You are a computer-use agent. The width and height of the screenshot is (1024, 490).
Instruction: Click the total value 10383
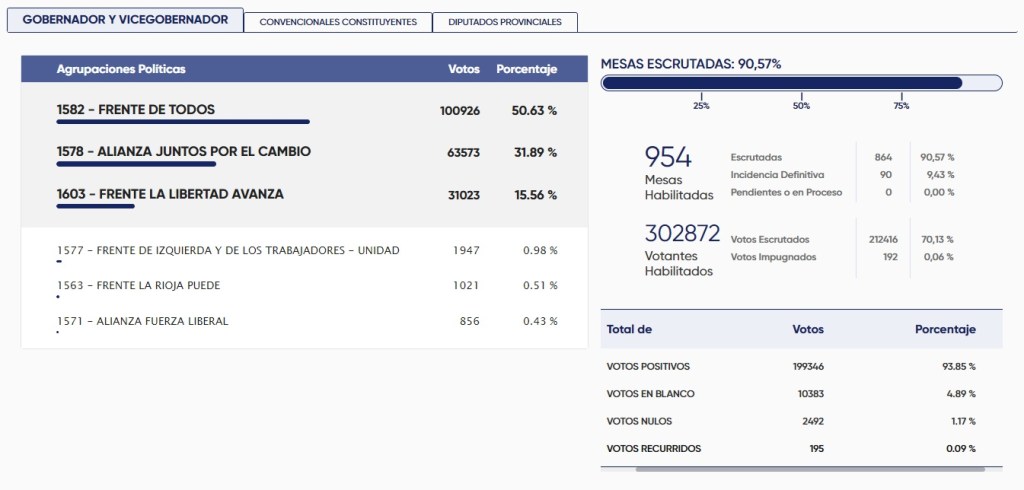click(811, 394)
